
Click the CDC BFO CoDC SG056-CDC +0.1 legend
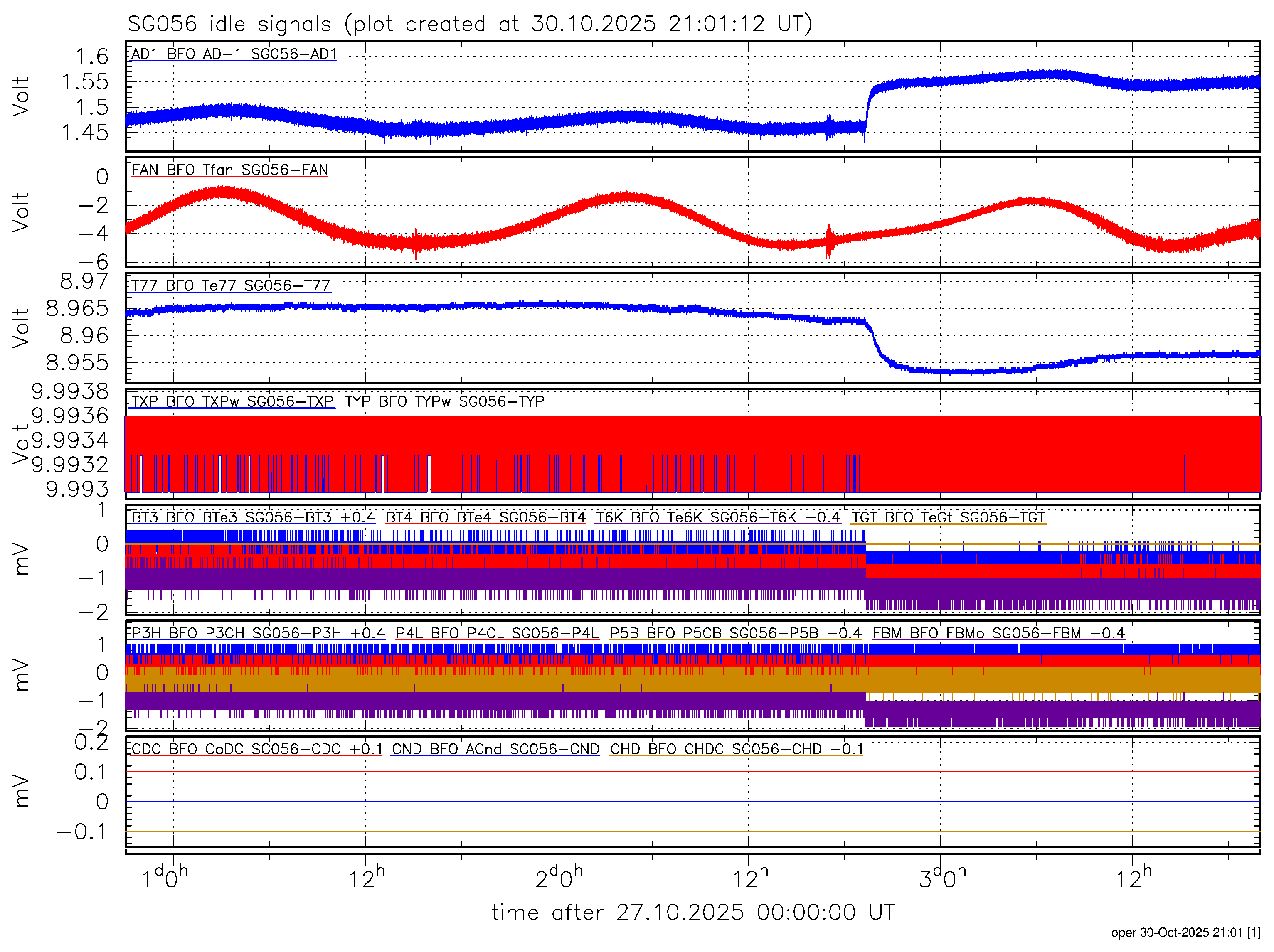click(x=257, y=749)
